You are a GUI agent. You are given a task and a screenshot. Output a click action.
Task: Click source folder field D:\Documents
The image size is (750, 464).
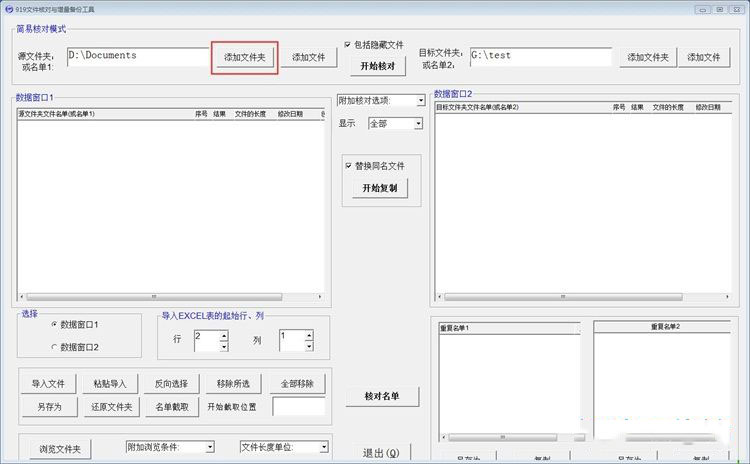138,56
